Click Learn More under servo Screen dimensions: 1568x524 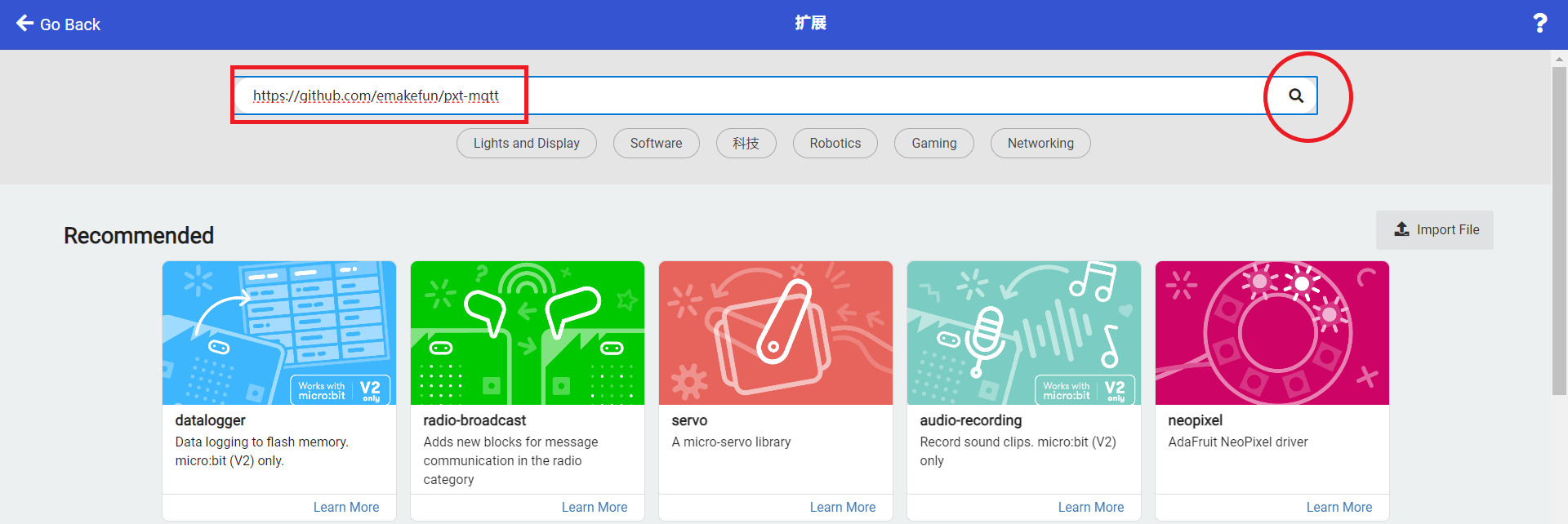pos(843,507)
